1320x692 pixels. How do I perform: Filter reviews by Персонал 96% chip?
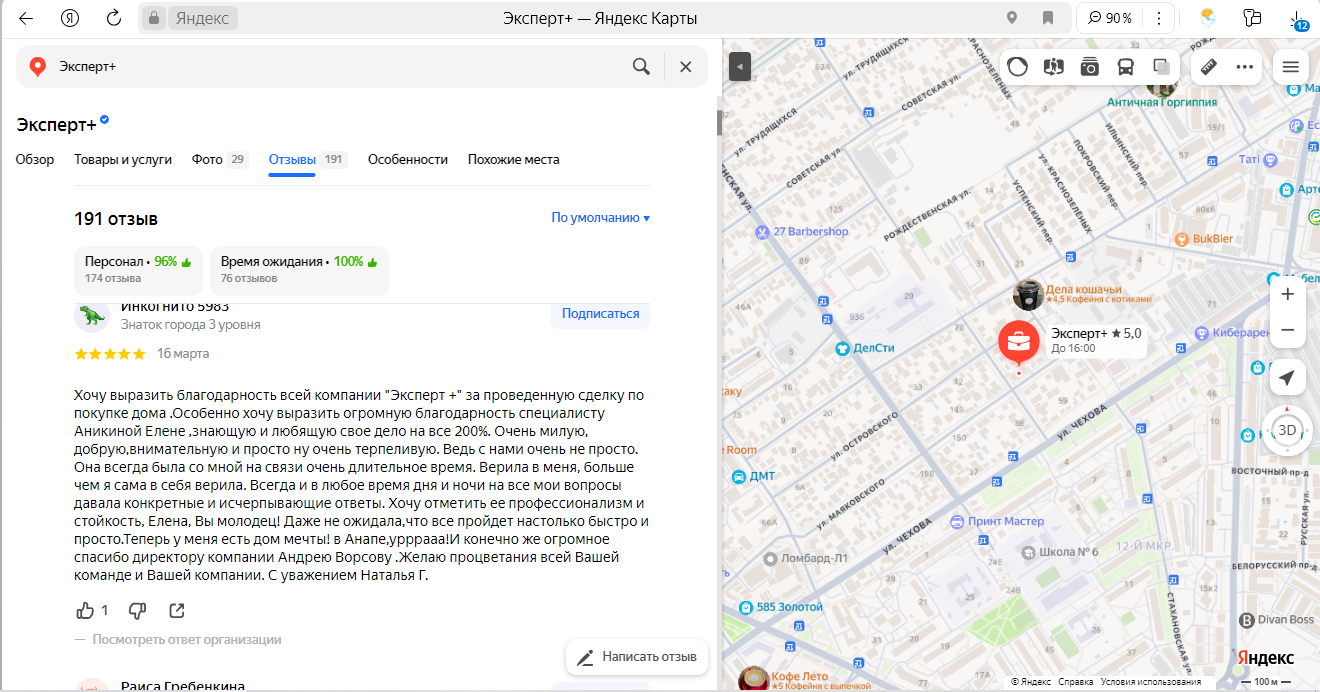(138, 269)
